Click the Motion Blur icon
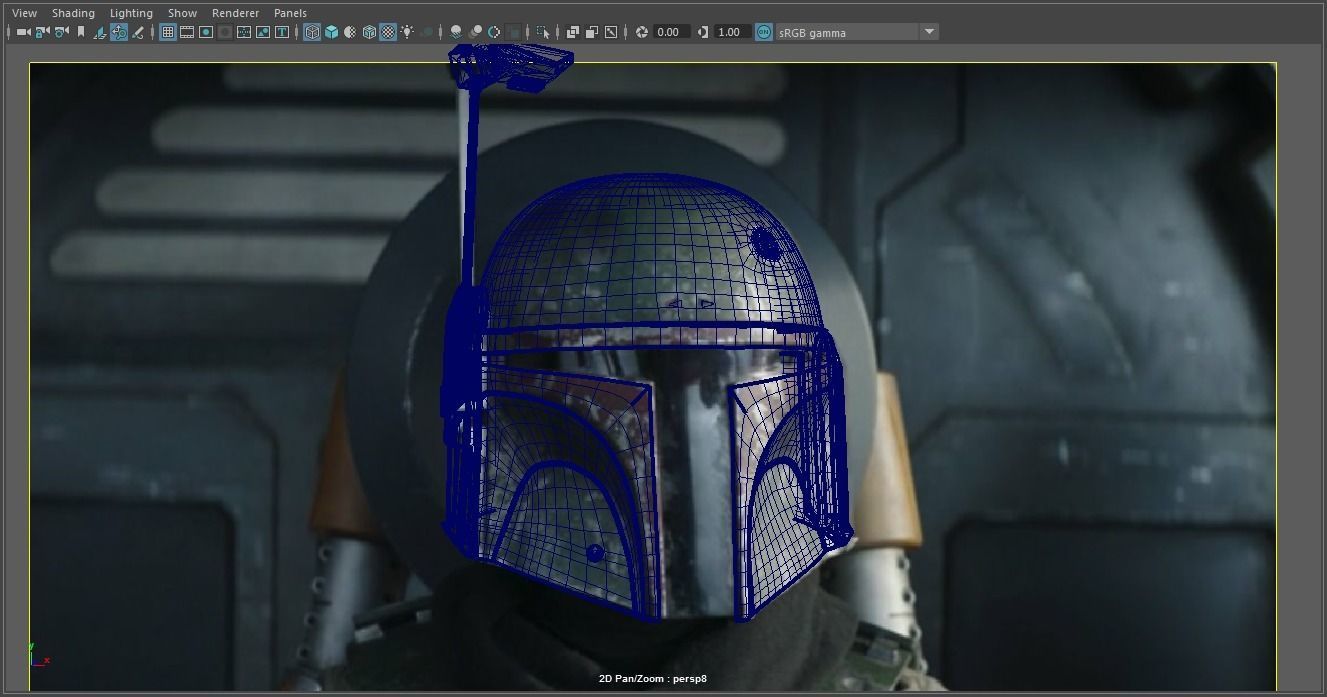Viewport: 1327px width, 697px height. [475, 32]
